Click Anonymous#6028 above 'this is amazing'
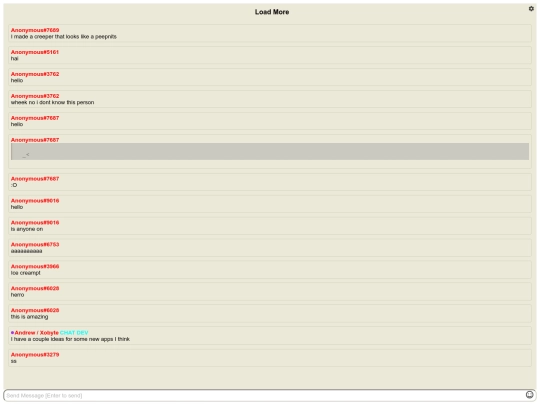This screenshot has height=405, width=540. [x=35, y=310]
